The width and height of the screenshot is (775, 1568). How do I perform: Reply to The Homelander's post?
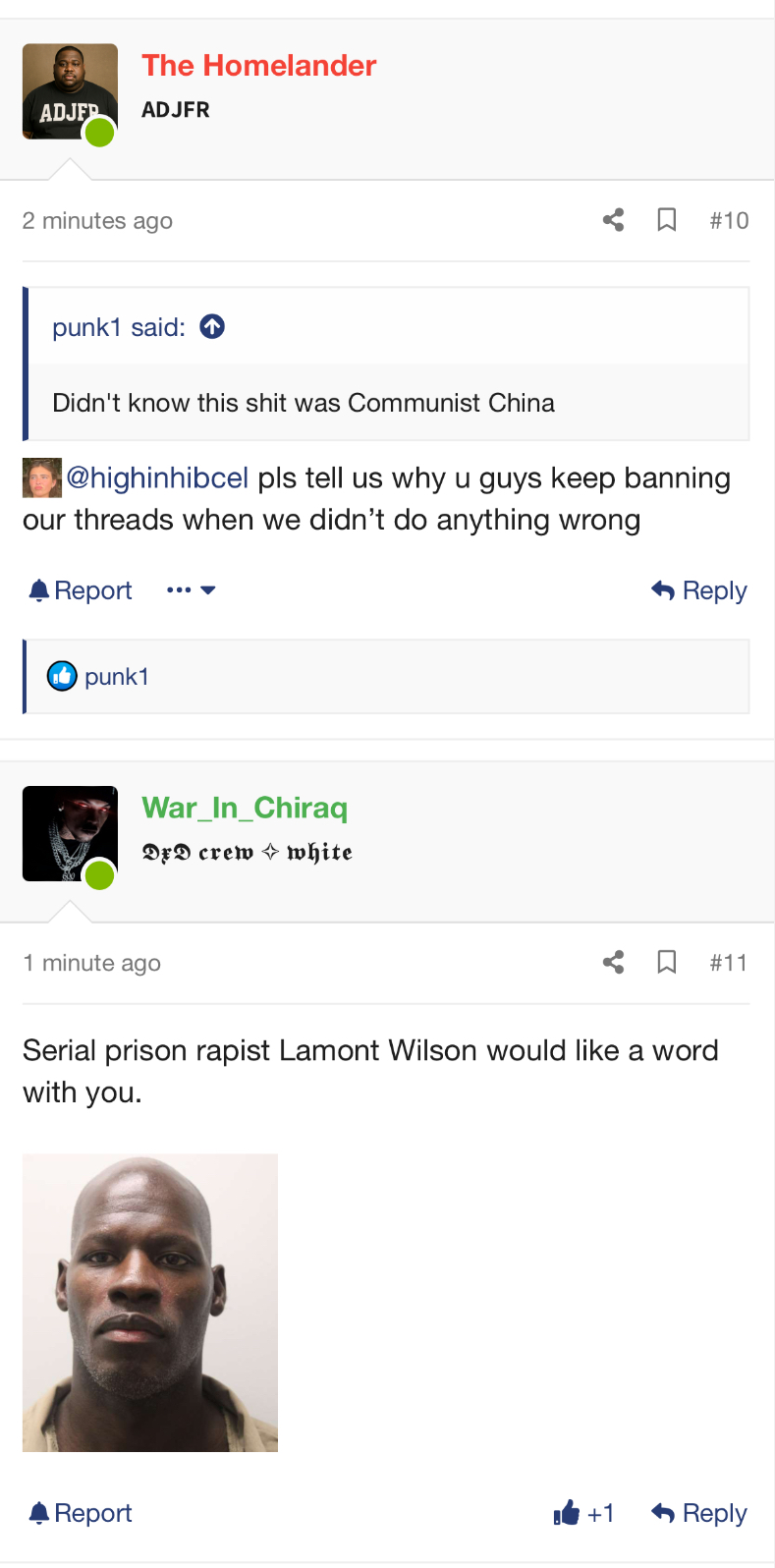699,590
